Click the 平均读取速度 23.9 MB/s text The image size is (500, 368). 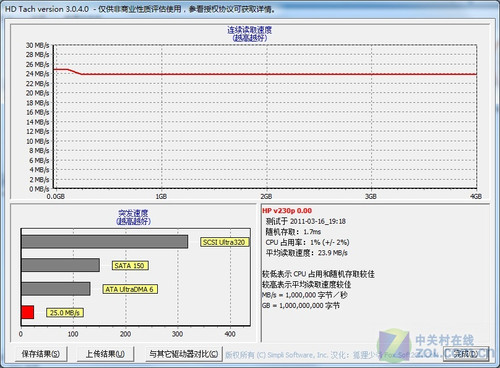[306, 253]
